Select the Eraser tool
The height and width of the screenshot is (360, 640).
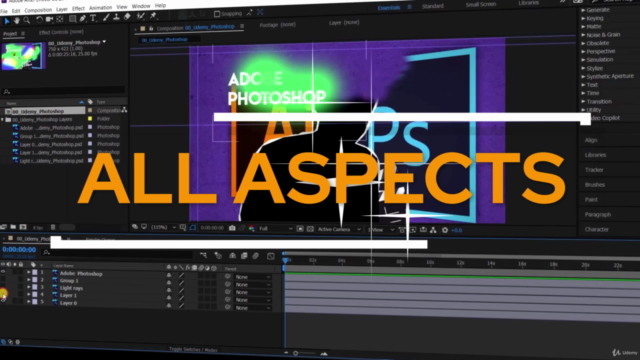(127, 17)
